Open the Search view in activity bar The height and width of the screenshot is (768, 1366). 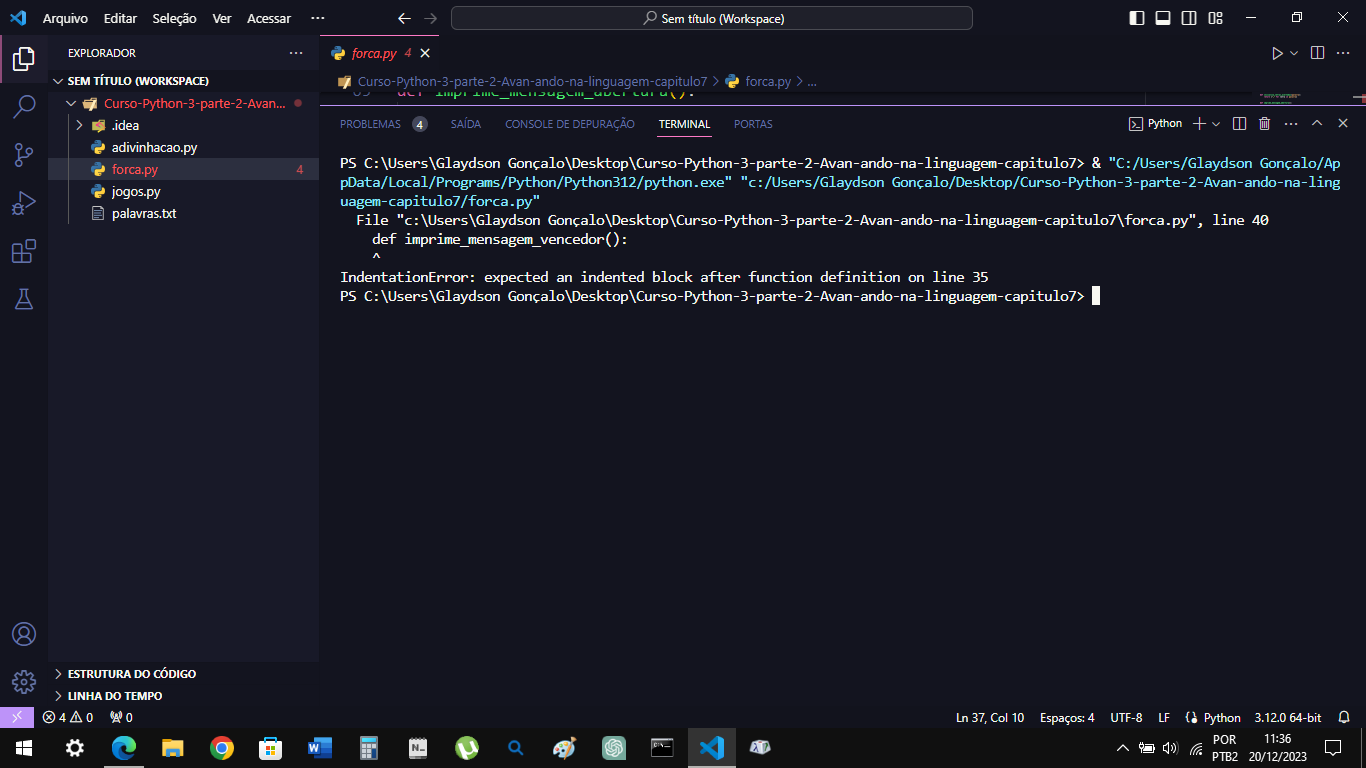click(24, 106)
